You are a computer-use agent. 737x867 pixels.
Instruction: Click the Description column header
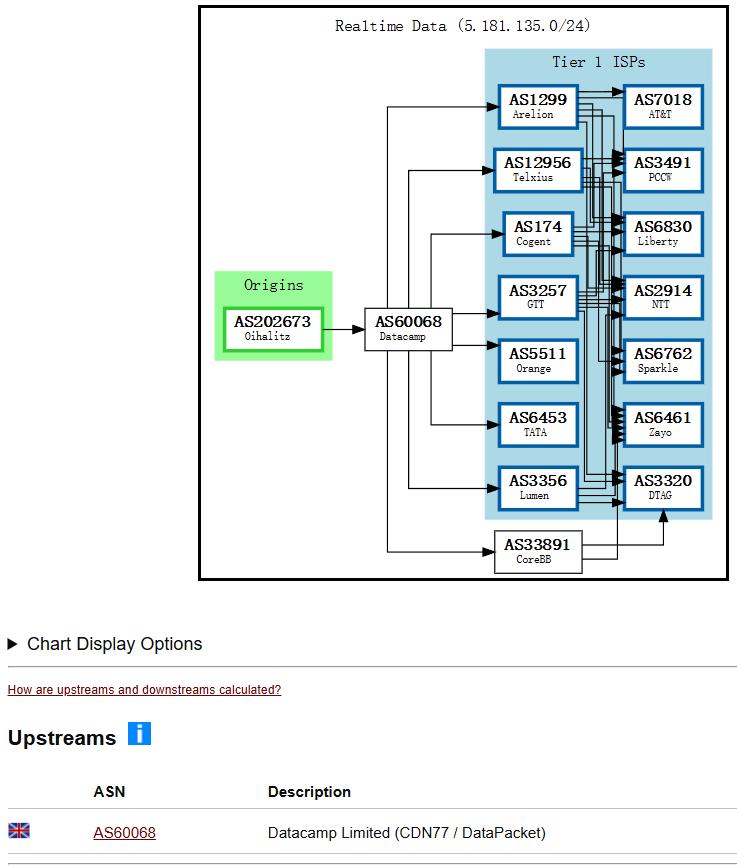309,792
